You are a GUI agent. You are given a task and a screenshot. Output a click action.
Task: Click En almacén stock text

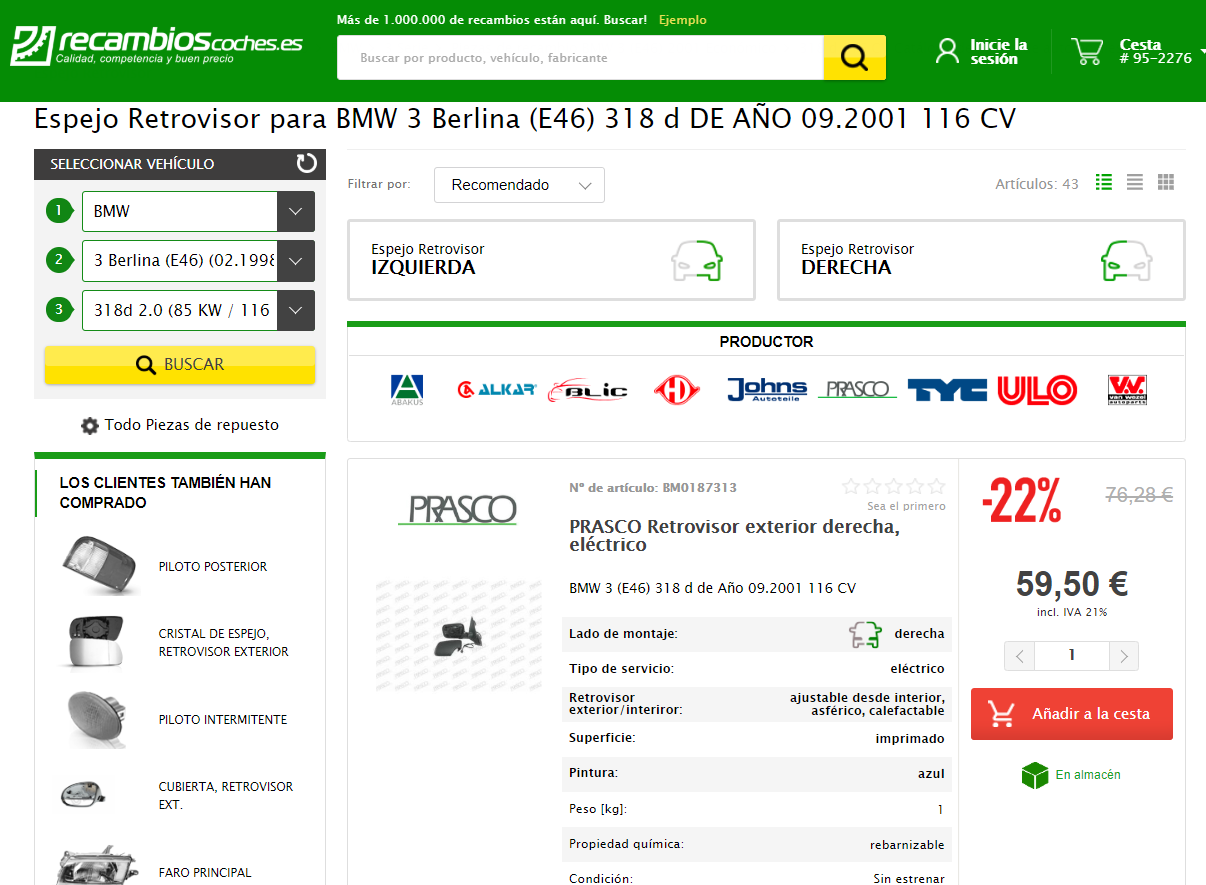coord(1088,775)
